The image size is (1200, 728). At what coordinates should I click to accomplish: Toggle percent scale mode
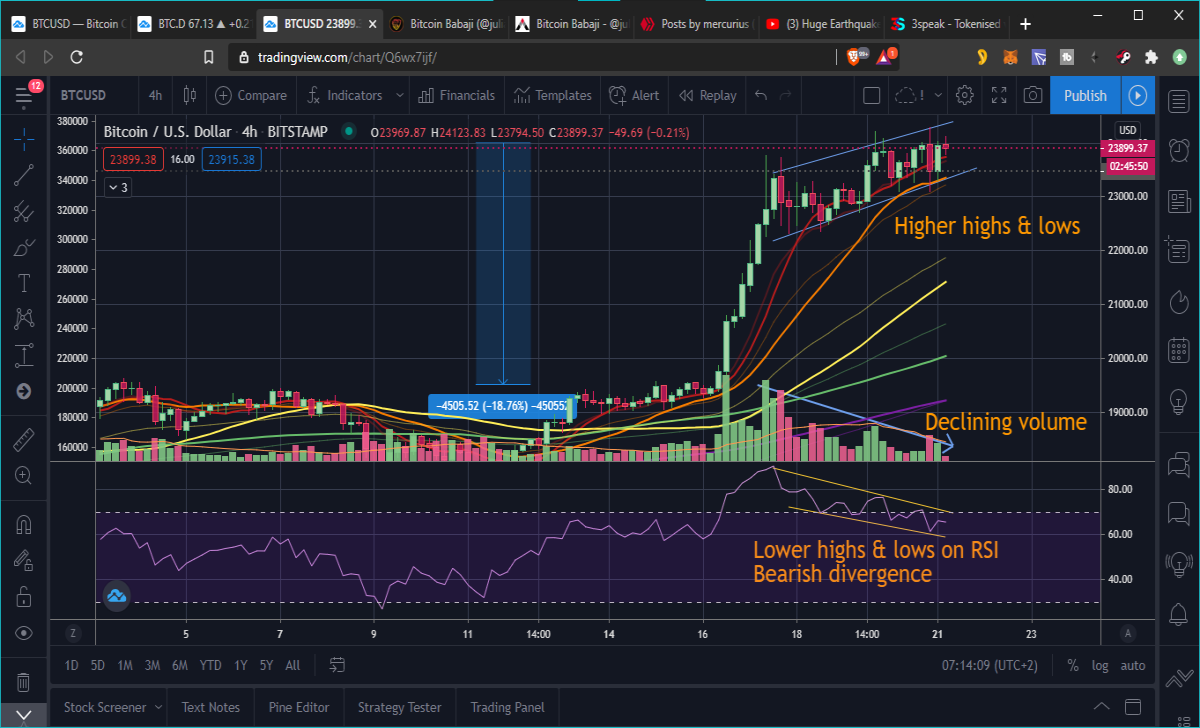tap(1073, 665)
